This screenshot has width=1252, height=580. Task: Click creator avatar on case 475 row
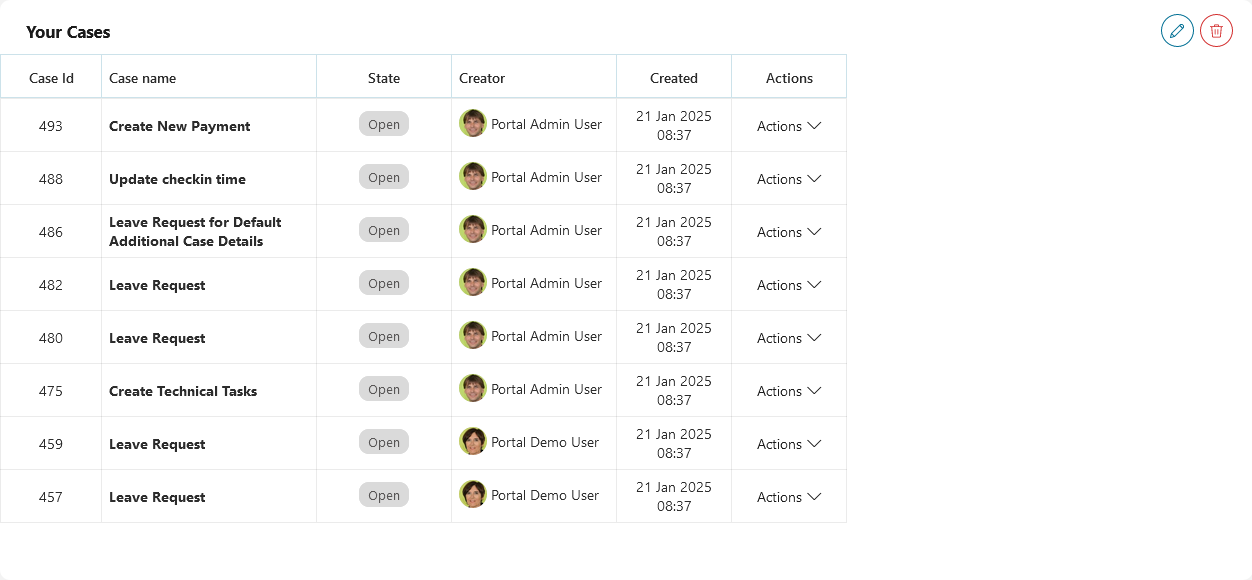click(x=473, y=389)
